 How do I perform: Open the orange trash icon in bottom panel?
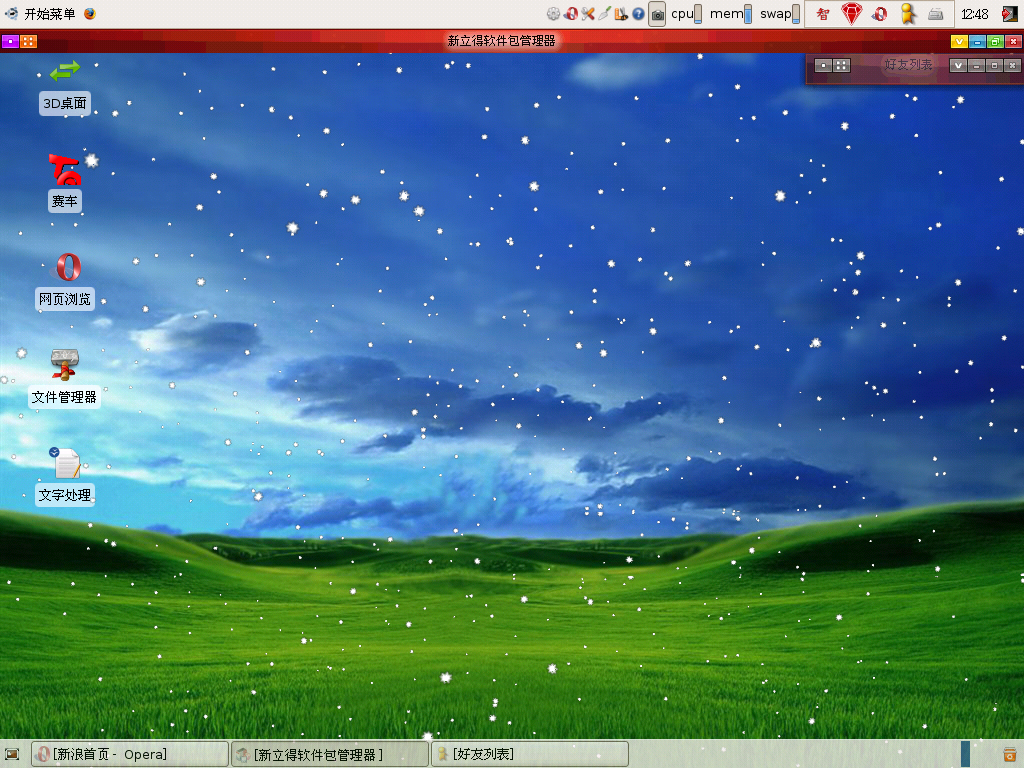pos(1009,755)
